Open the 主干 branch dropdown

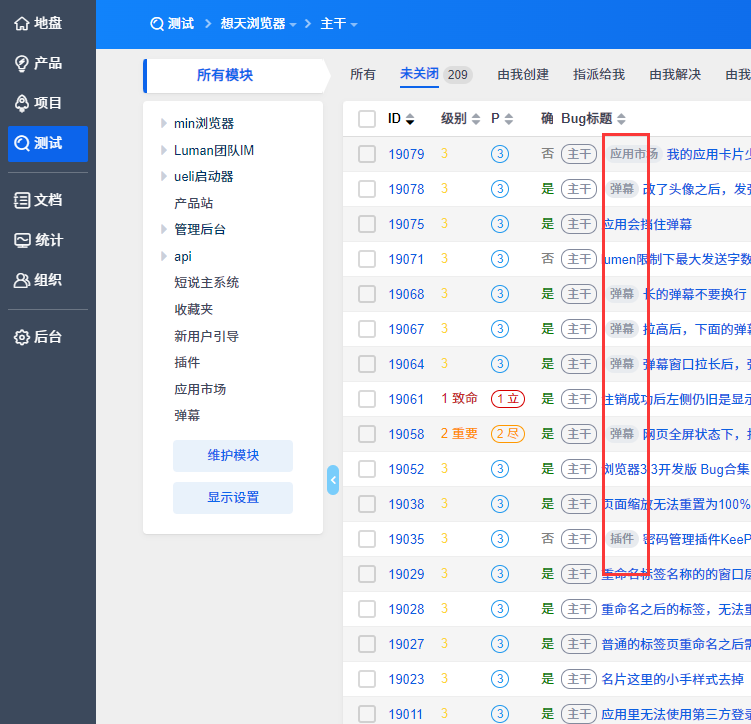click(x=339, y=23)
